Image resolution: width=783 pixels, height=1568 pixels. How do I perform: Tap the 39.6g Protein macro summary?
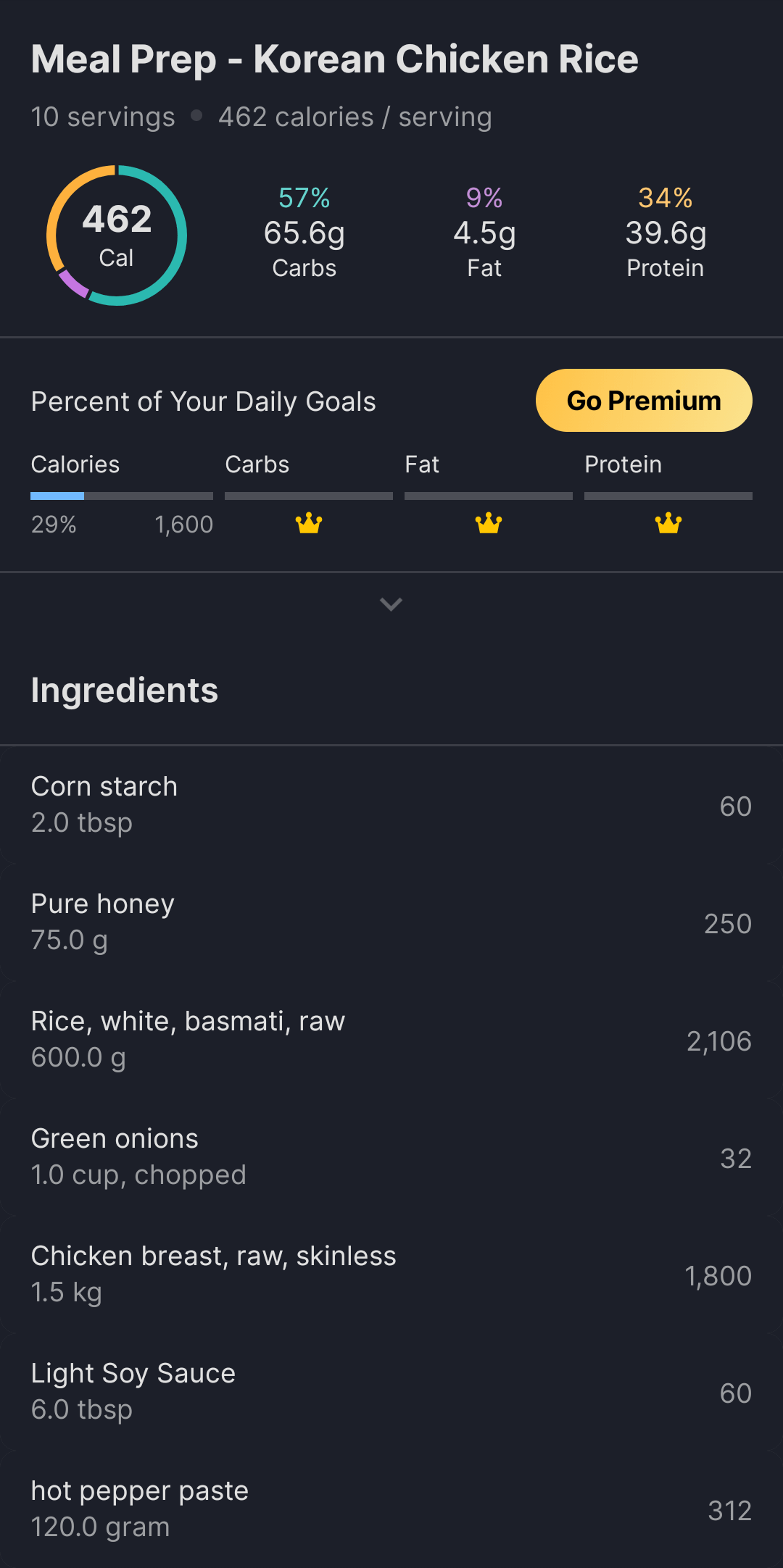[666, 233]
